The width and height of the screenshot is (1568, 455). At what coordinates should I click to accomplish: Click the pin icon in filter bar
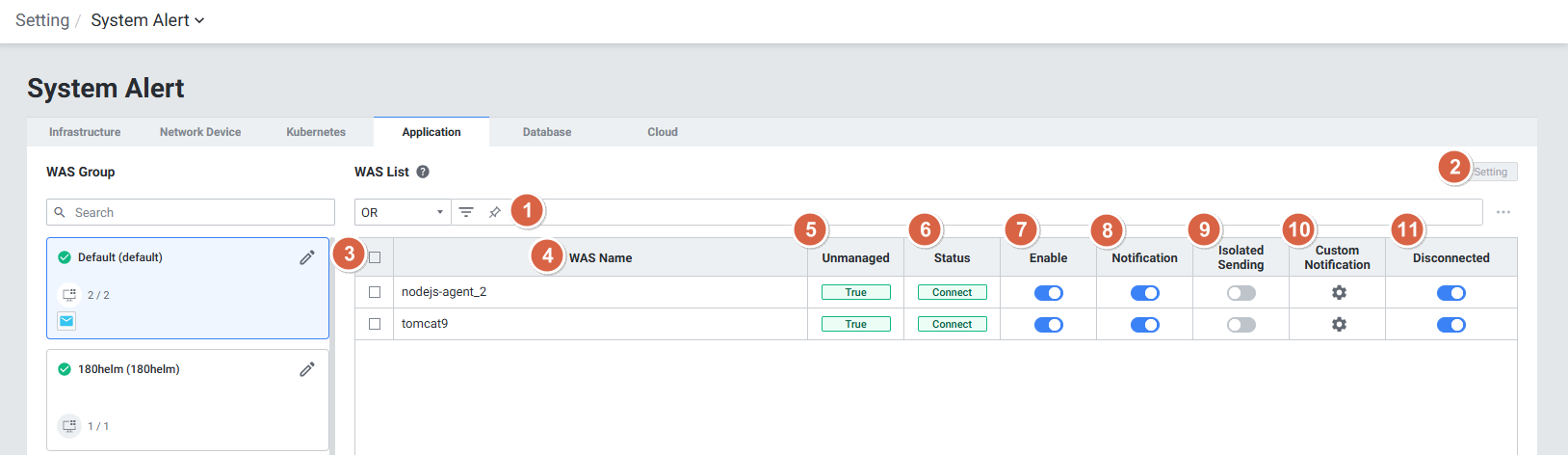click(494, 212)
